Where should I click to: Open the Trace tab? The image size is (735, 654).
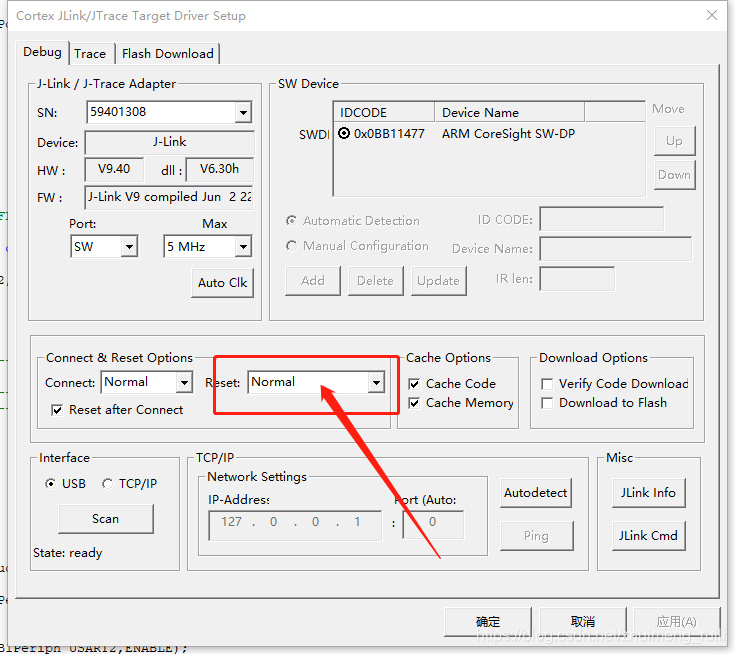90,54
